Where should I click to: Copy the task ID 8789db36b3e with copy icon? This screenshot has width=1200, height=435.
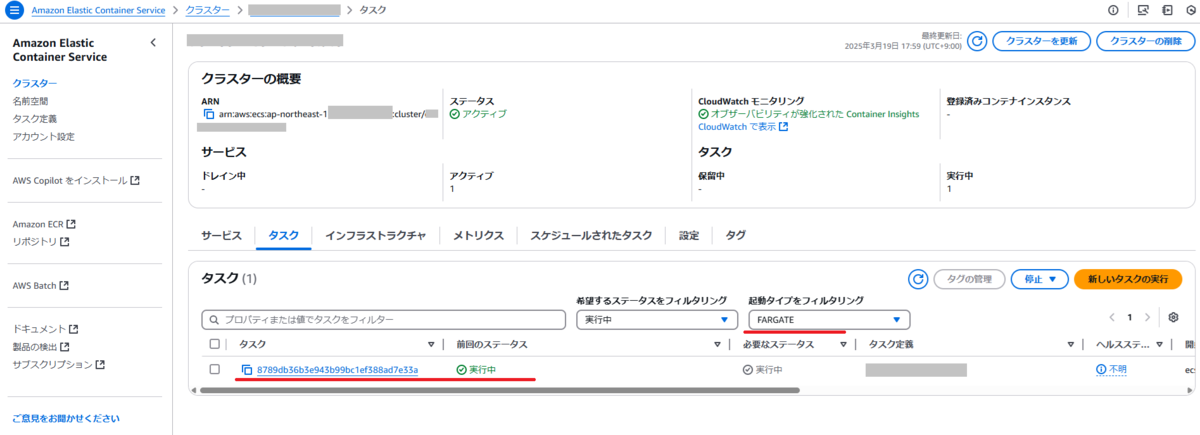coord(246,370)
